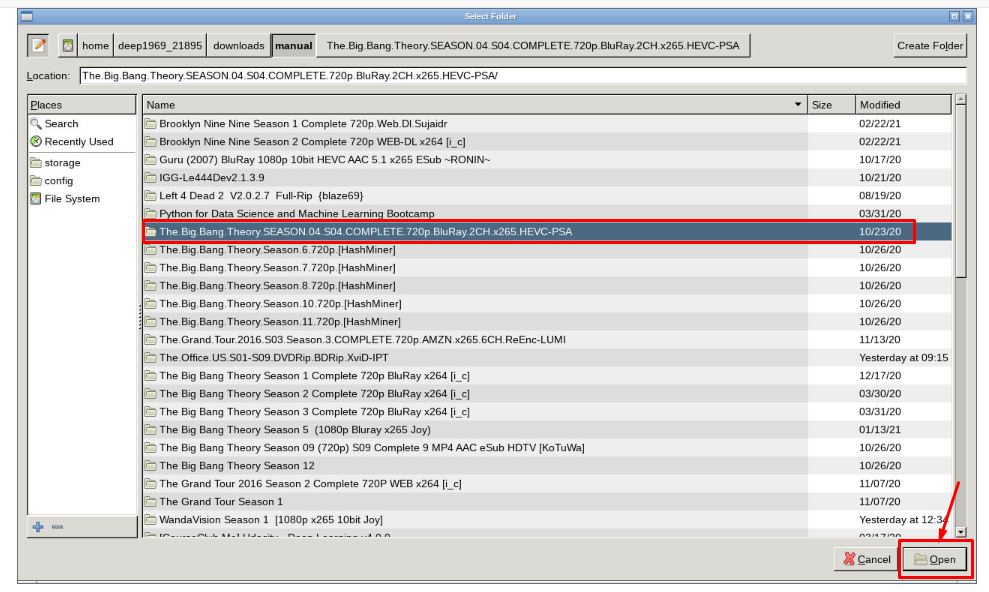Click the config folder icon in Places
The width and height of the screenshot is (989, 592).
[34, 180]
